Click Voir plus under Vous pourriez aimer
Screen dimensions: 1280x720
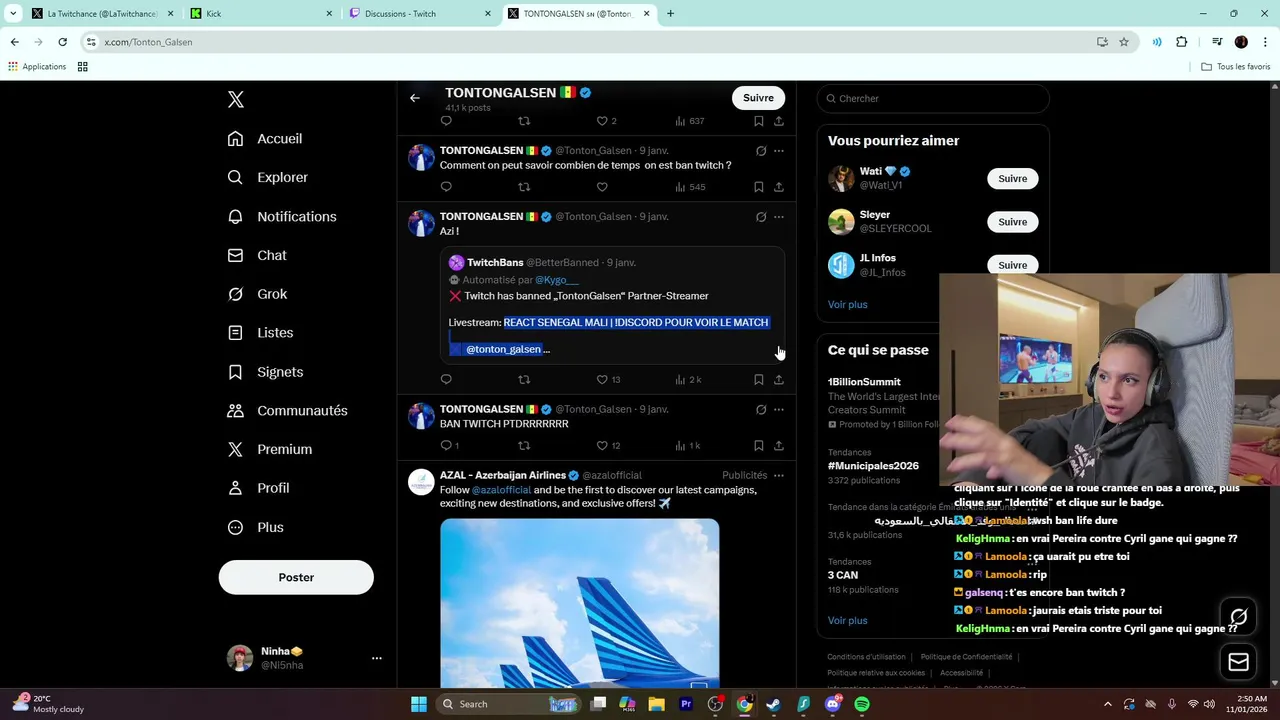click(847, 304)
